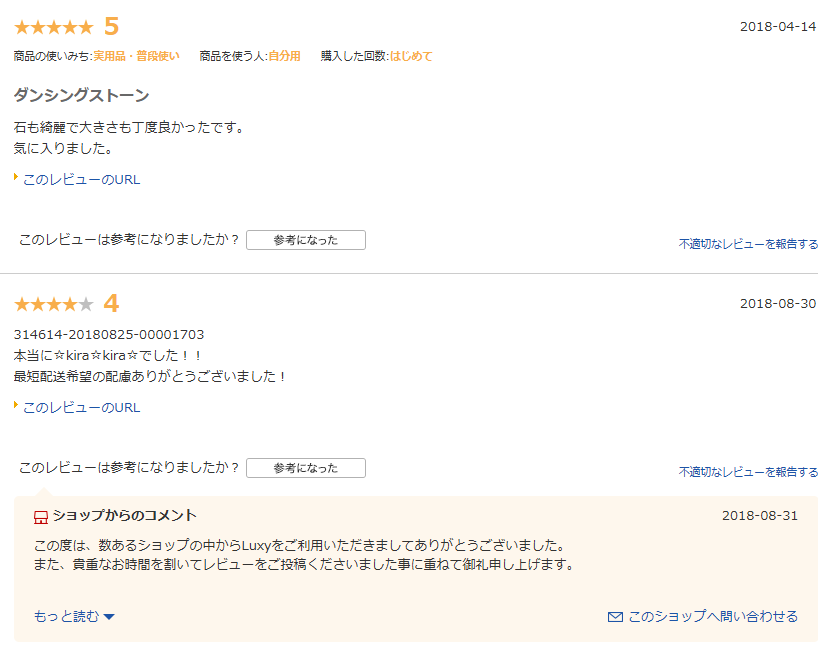Click the four-star rating of the second review
Image resolution: width=829 pixels, height=653 pixels.
[x=53, y=304]
